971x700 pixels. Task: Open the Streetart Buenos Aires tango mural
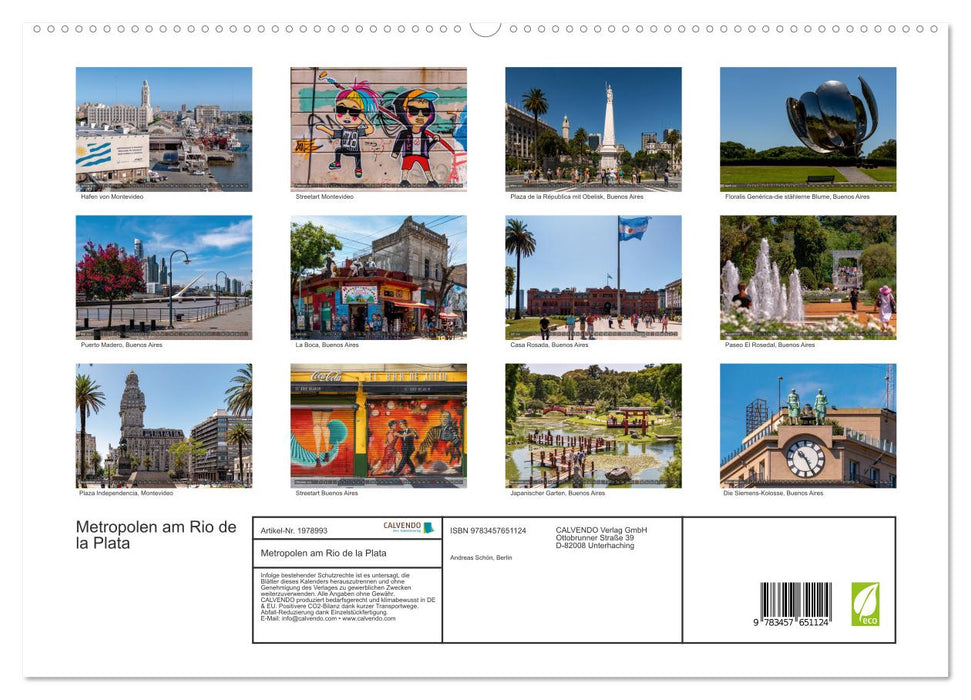tap(378, 424)
